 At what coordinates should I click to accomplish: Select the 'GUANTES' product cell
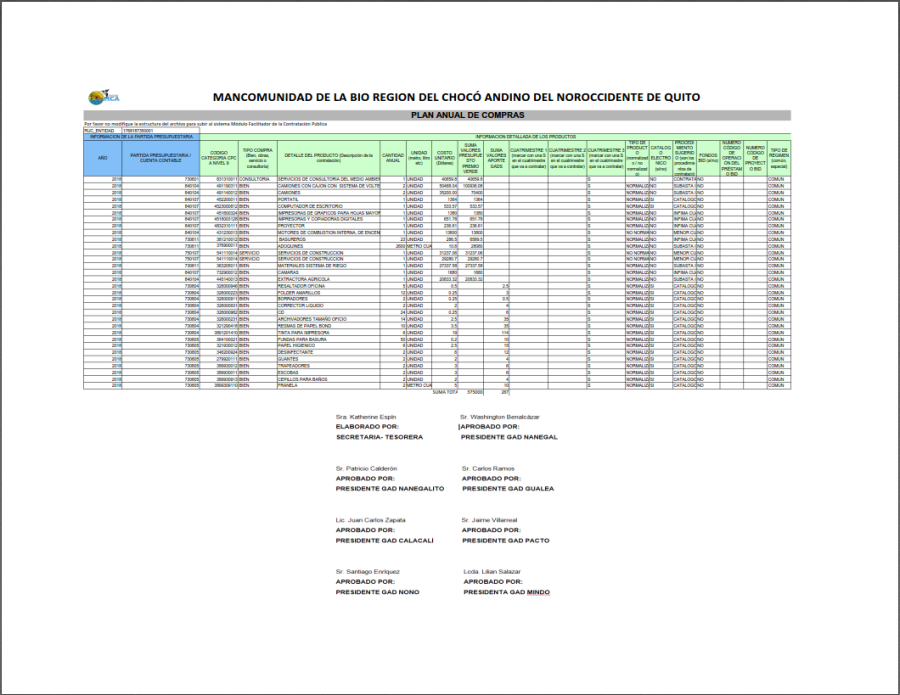(329, 359)
